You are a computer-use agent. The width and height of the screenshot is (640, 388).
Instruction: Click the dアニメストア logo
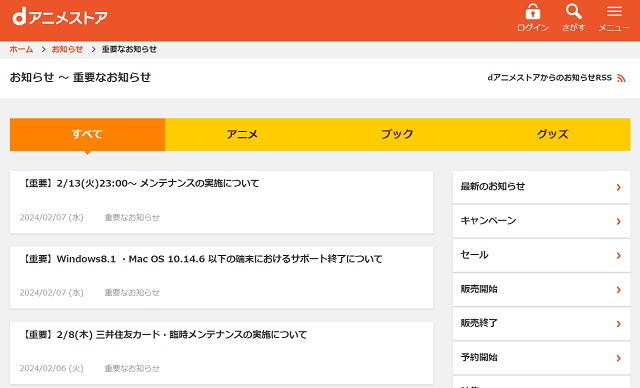60,18
